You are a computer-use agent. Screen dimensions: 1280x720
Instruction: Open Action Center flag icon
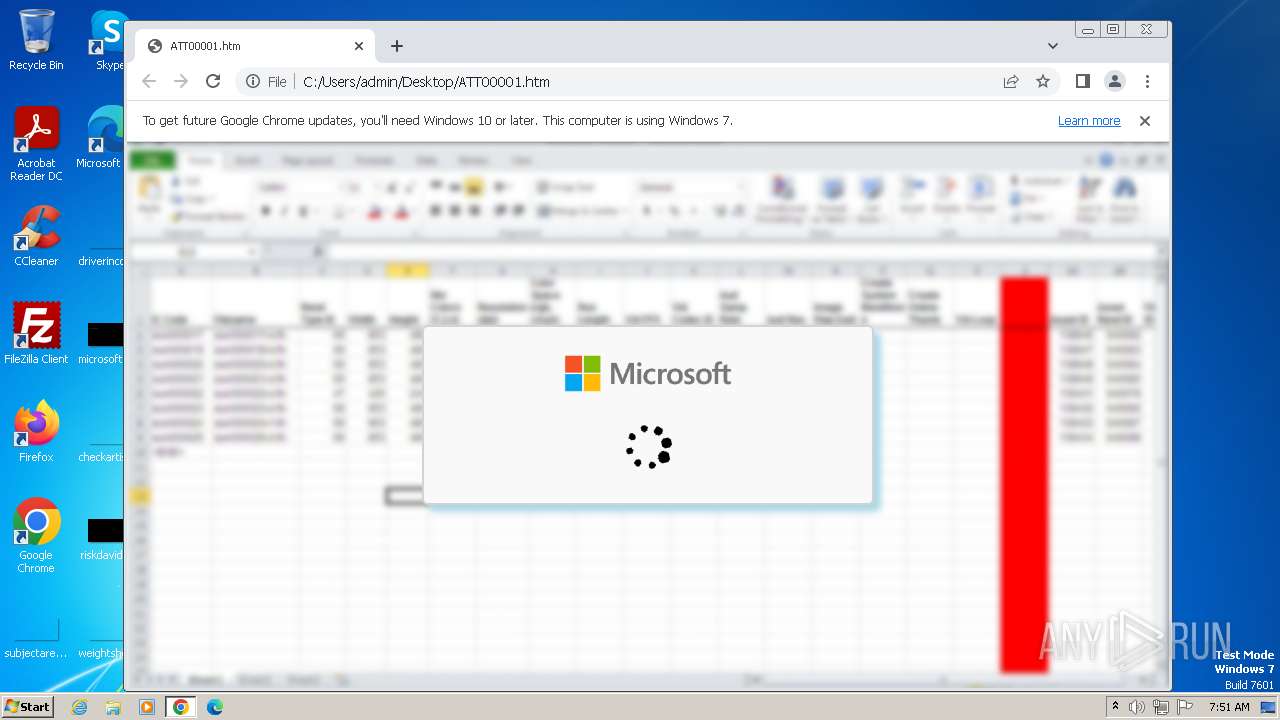click(x=1185, y=707)
